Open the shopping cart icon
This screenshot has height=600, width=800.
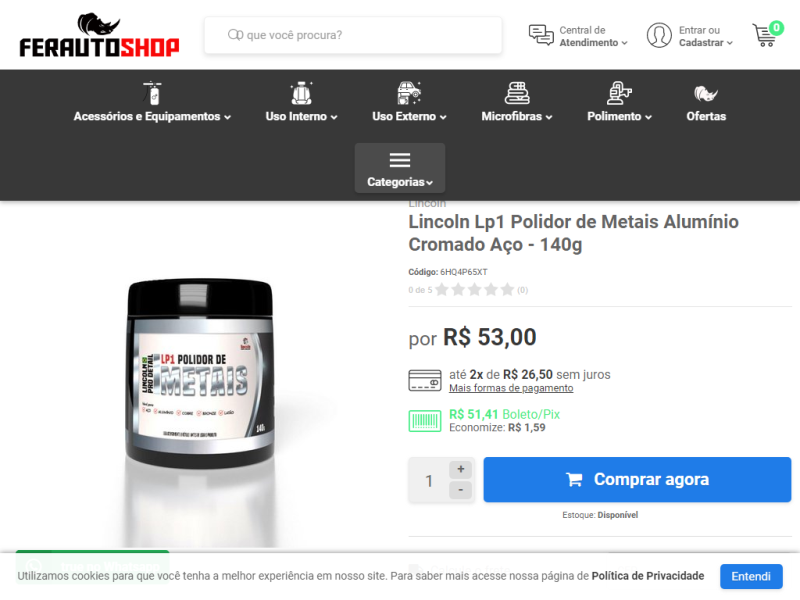click(x=766, y=34)
